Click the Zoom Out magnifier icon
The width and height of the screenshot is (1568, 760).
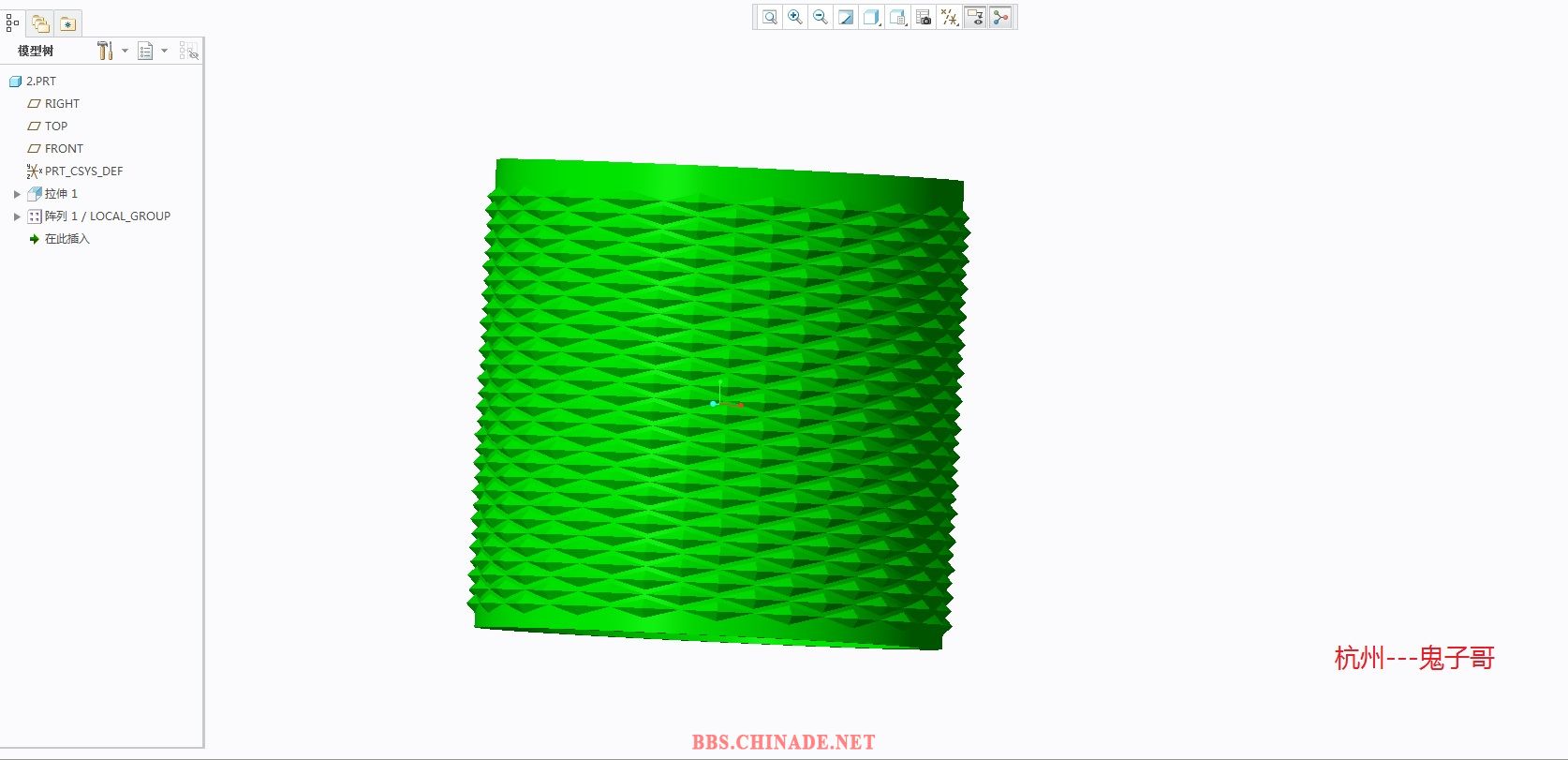[821, 17]
